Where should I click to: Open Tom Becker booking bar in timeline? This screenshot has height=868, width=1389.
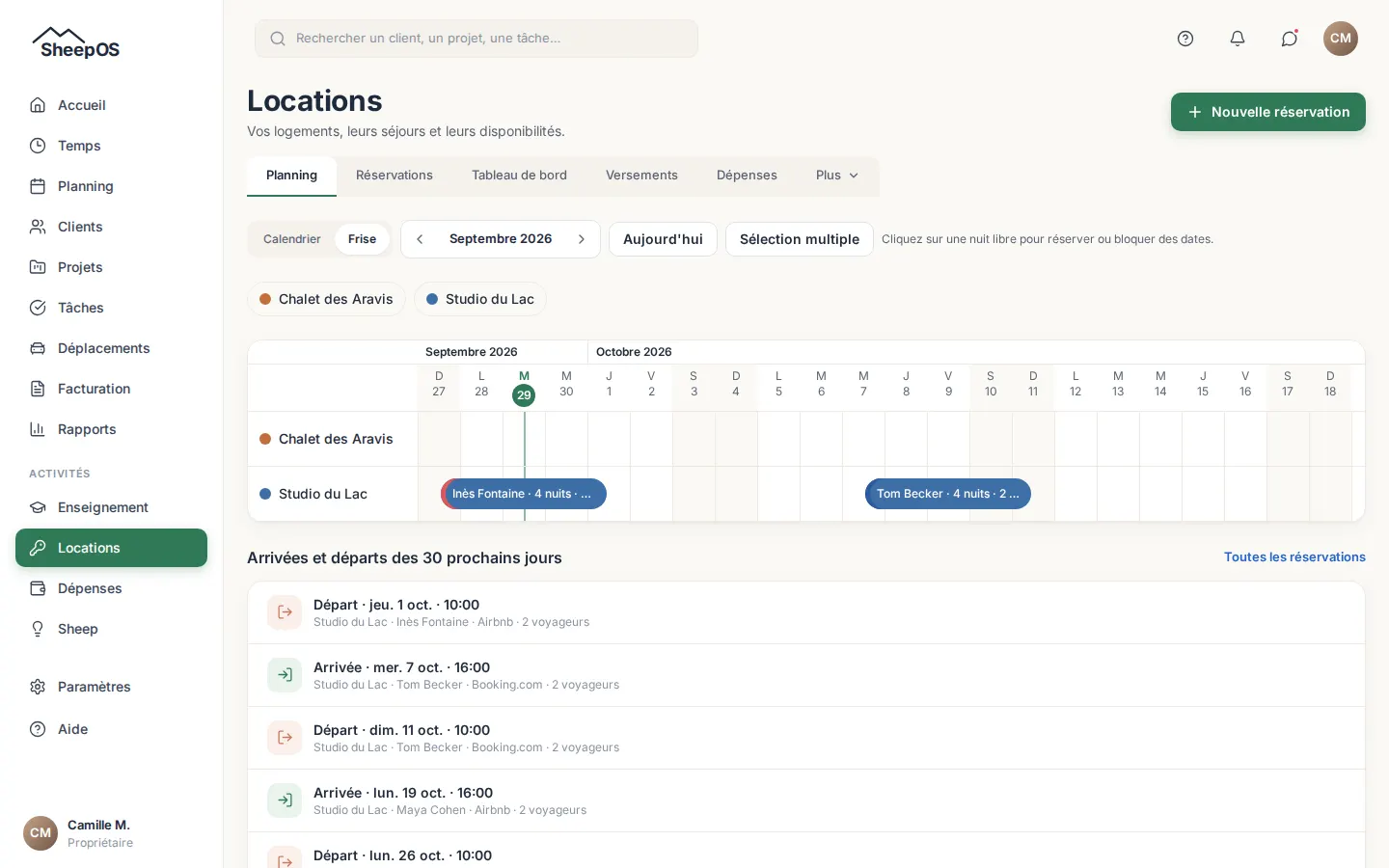(x=948, y=494)
